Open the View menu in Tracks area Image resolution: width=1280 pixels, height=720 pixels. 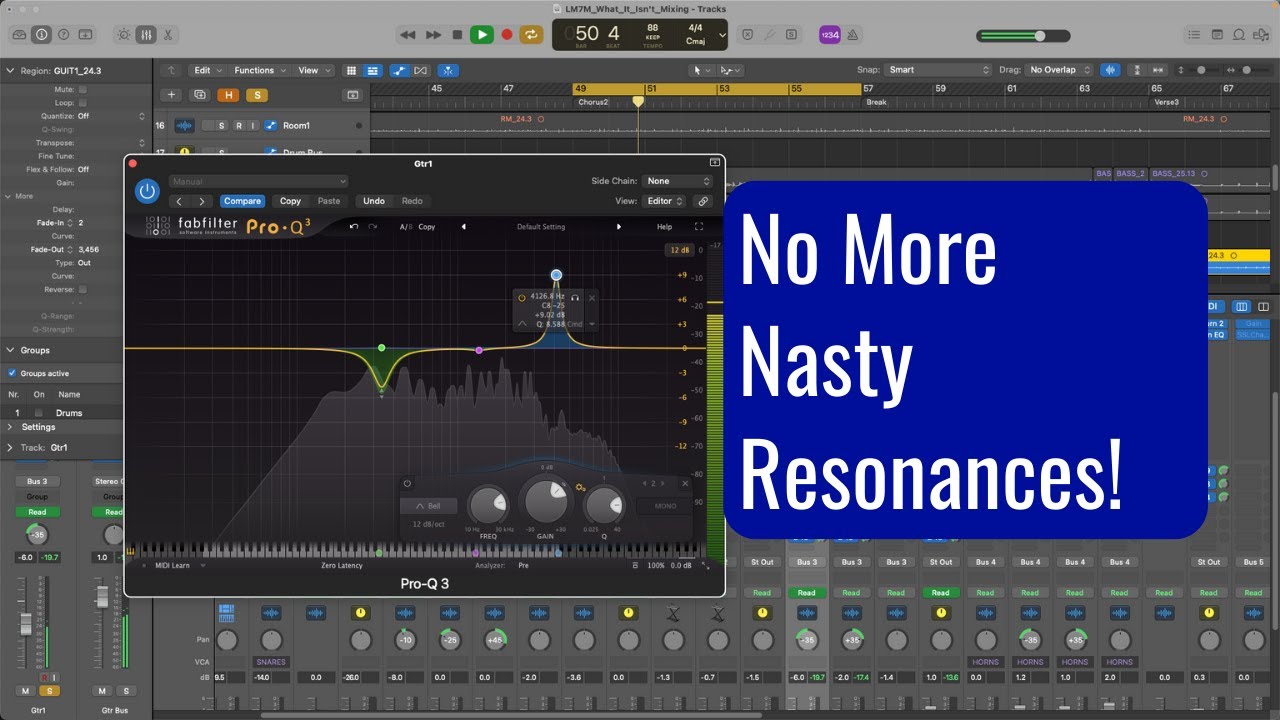[x=313, y=70]
